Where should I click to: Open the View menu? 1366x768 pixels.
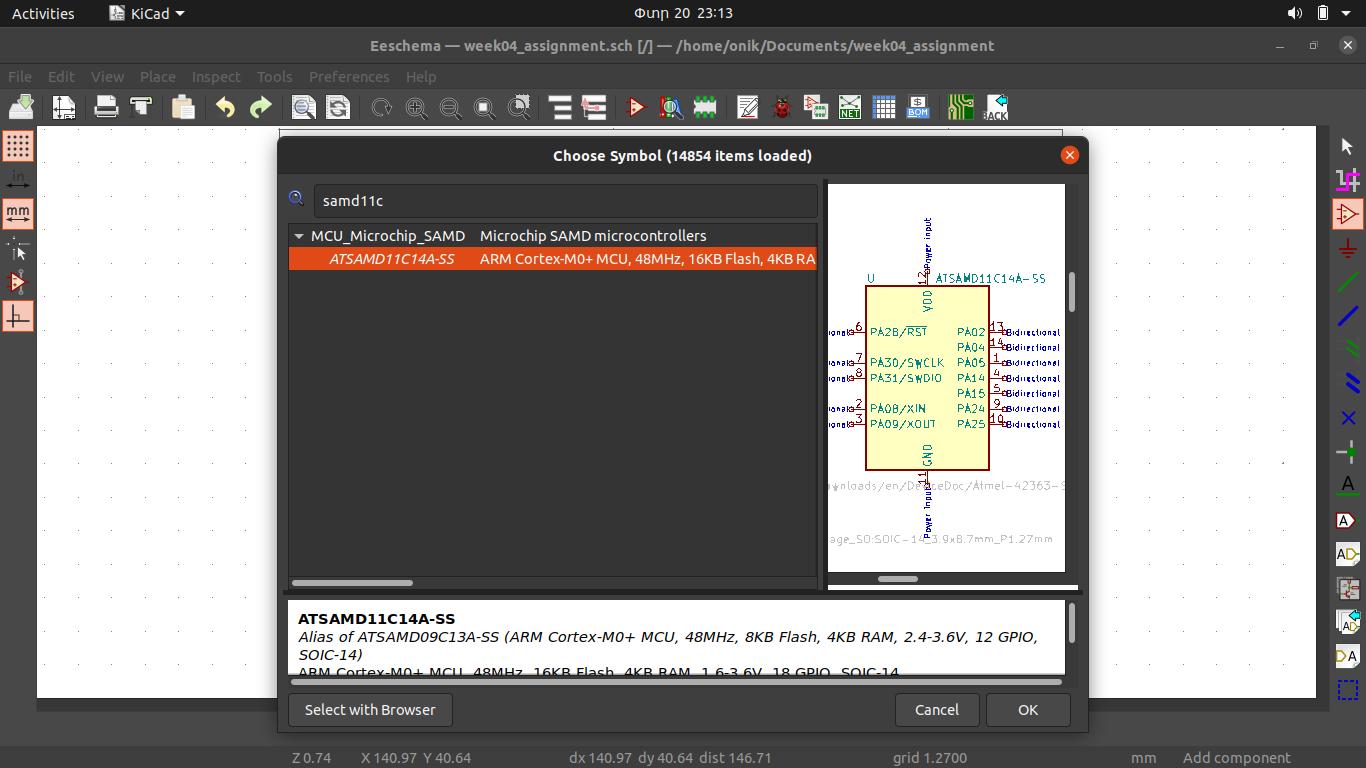[107, 76]
